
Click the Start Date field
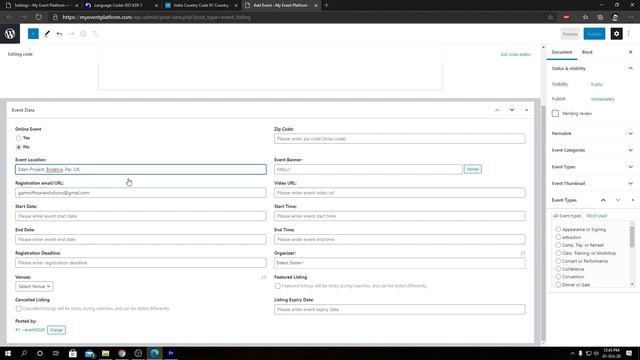[x=141, y=216]
